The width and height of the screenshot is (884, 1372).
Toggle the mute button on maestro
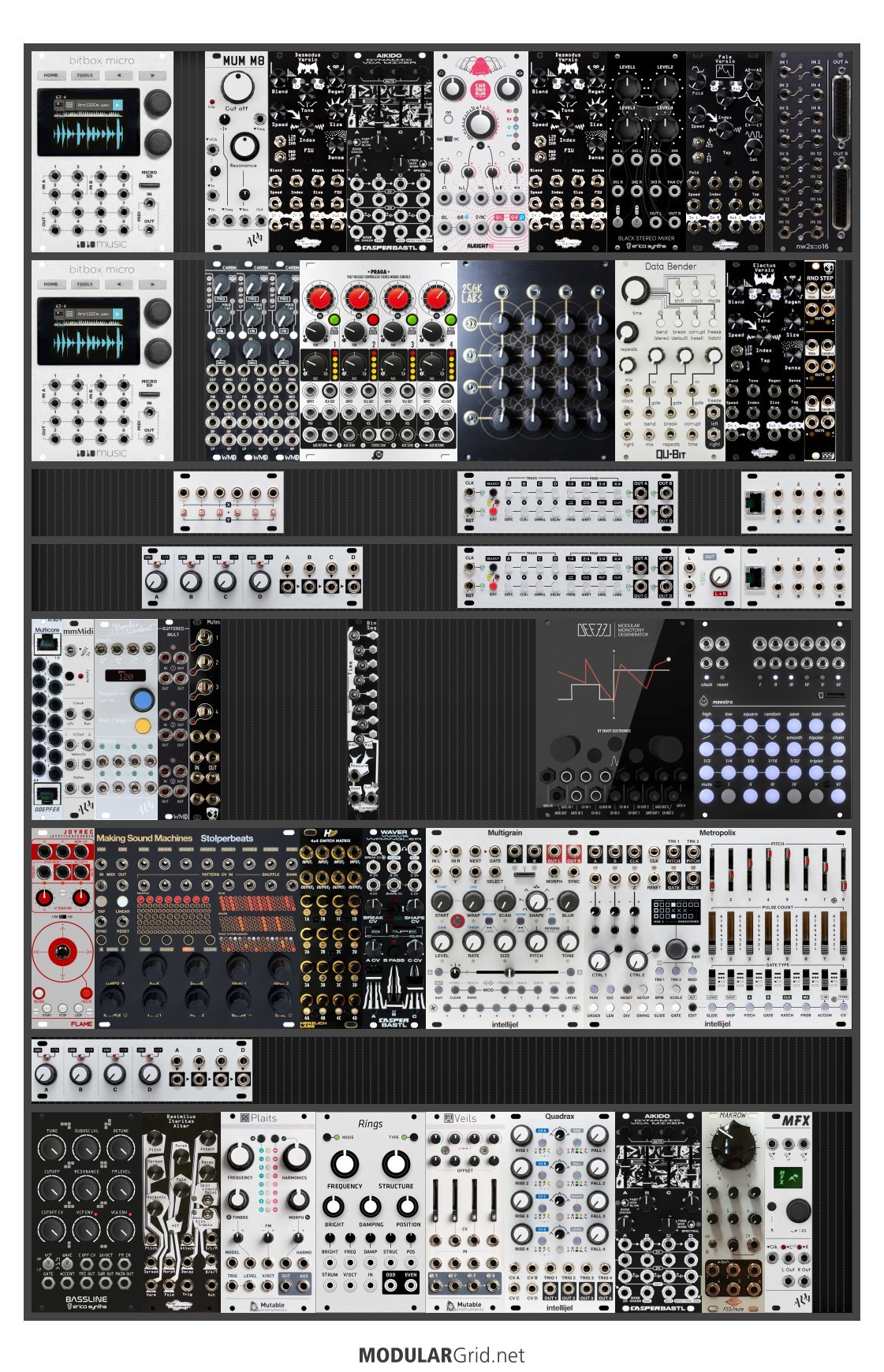[x=707, y=796]
